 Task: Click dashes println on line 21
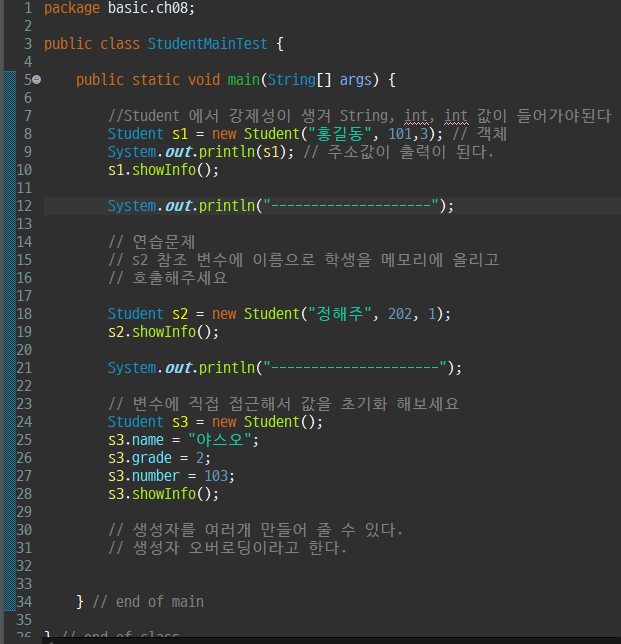285,368
